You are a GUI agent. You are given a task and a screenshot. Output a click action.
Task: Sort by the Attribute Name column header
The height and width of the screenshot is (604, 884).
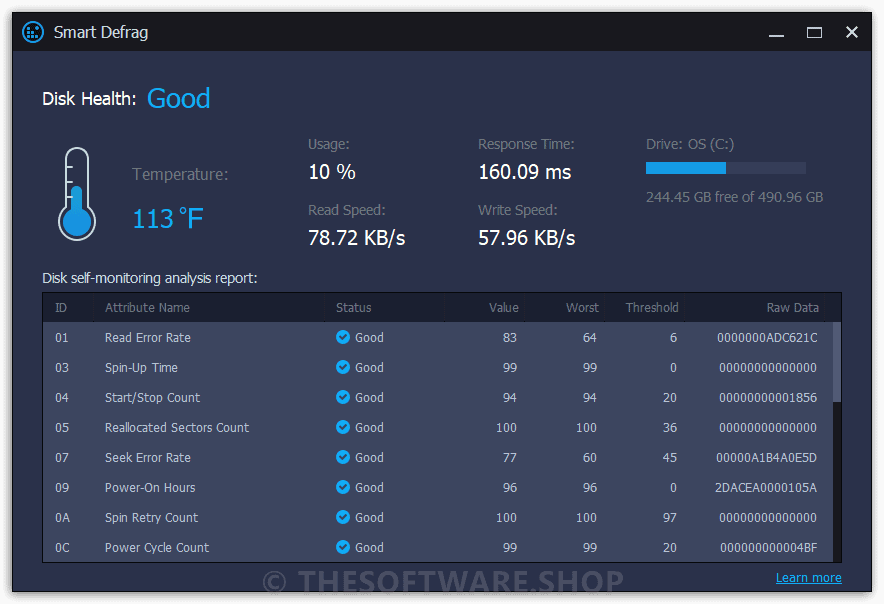tap(147, 307)
